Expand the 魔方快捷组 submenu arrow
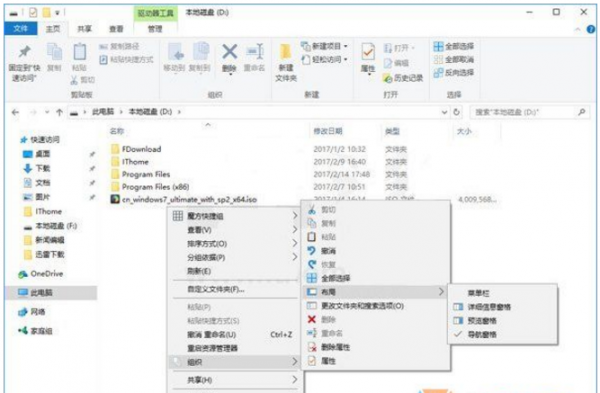 (295, 216)
